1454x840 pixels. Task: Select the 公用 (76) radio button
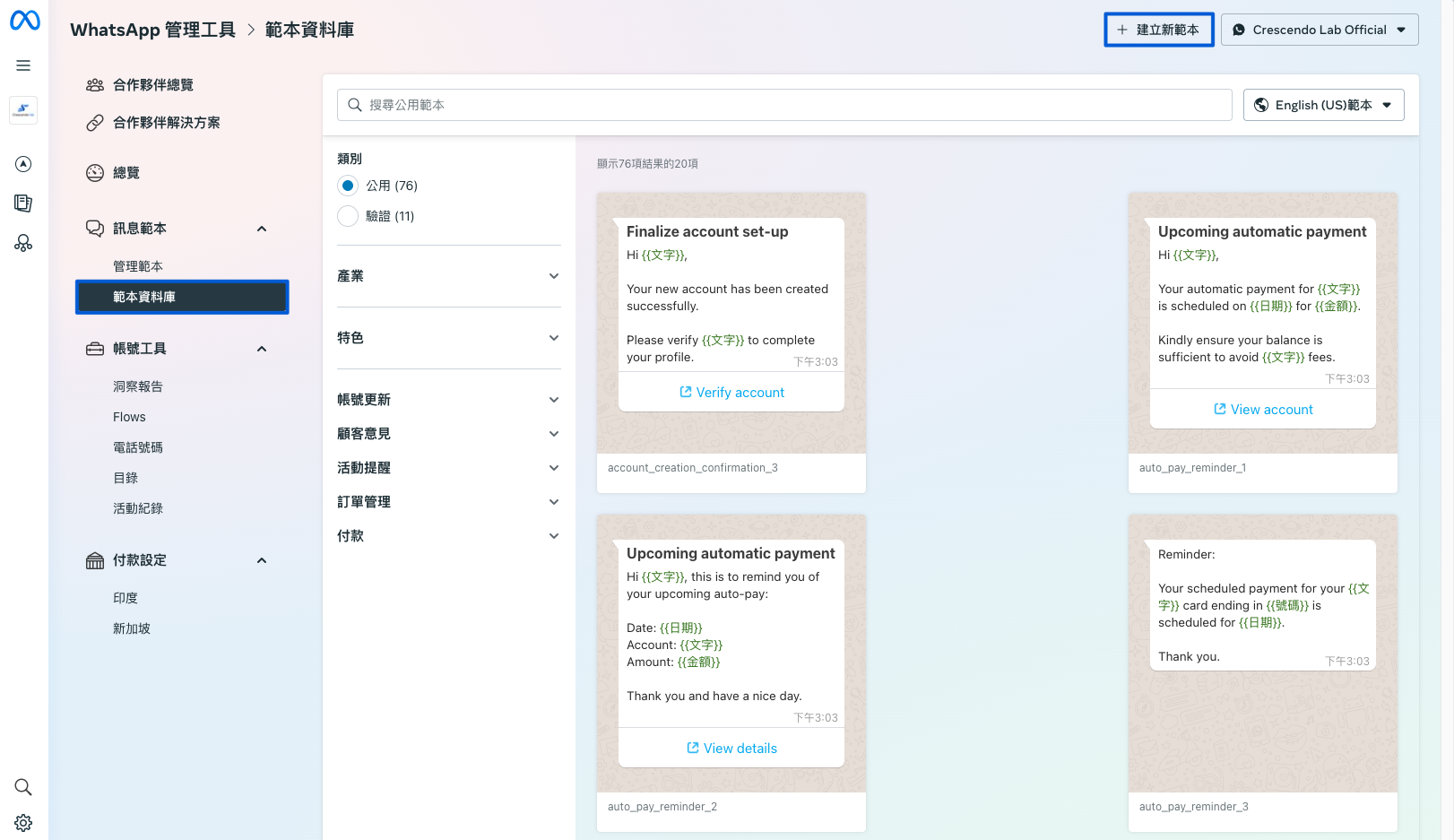pyautogui.click(x=348, y=186)
